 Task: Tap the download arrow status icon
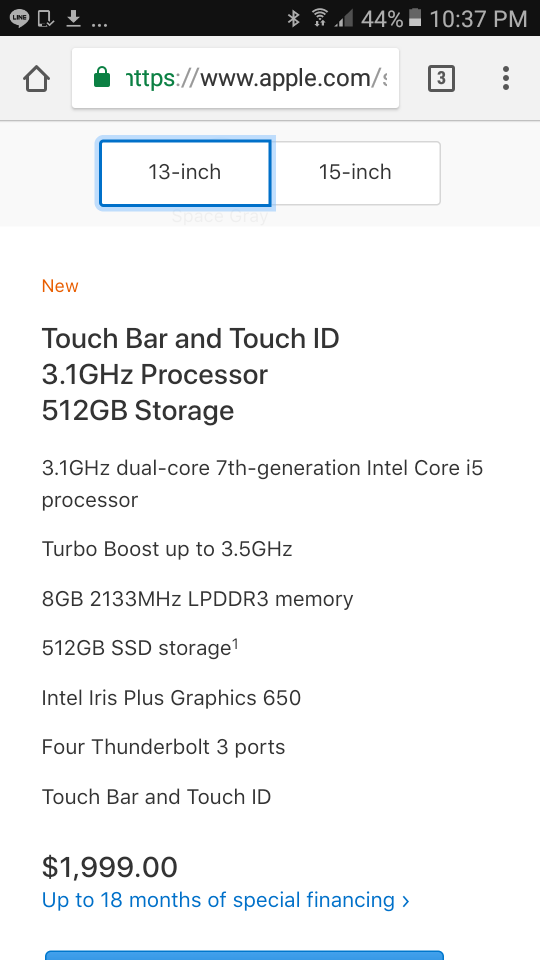pos(73,18)
